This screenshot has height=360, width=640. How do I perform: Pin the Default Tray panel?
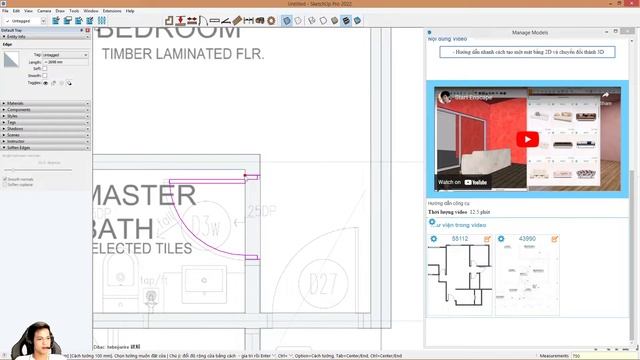[82, 30]
